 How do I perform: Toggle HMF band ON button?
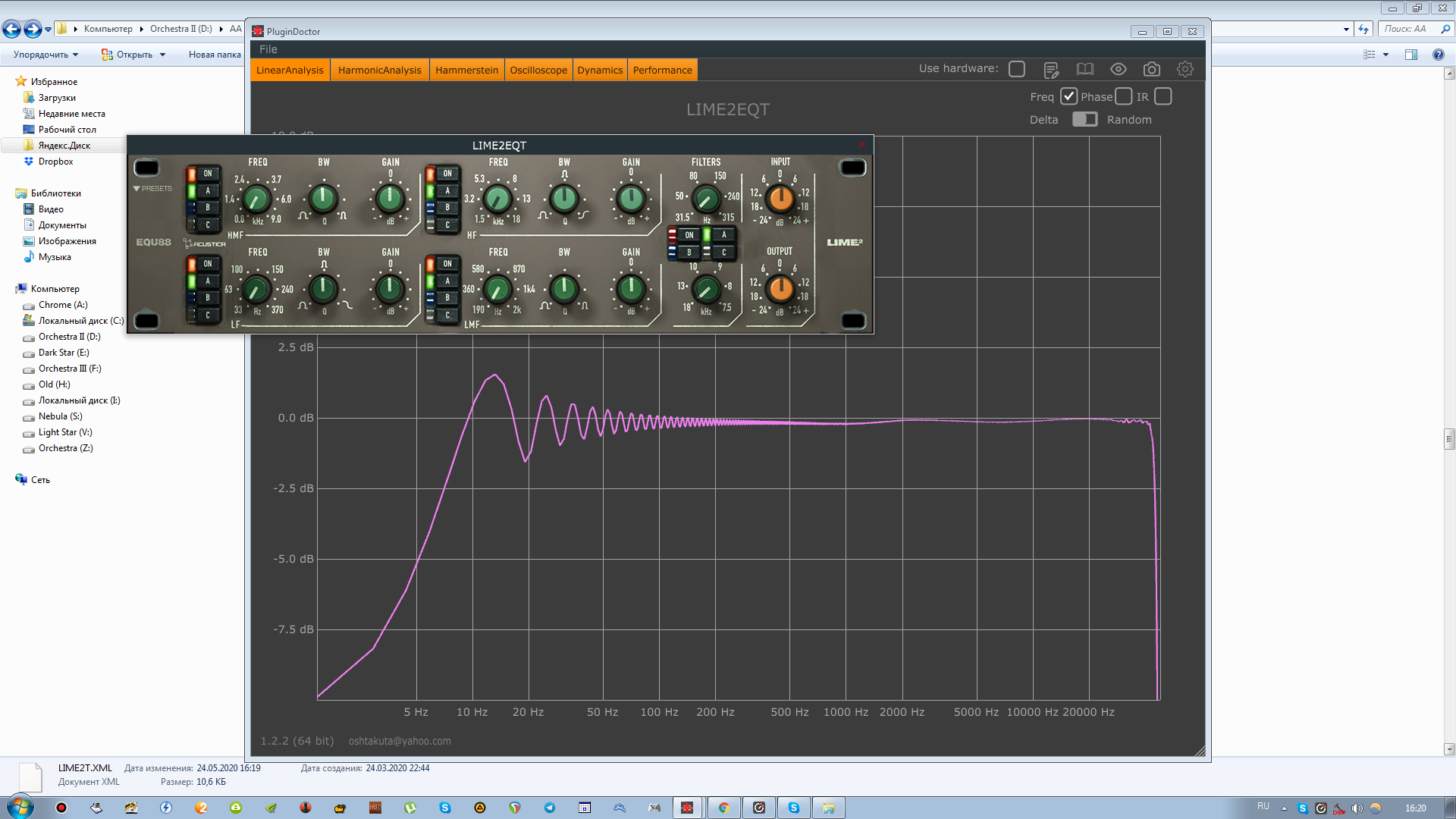(x=208, y=174)
